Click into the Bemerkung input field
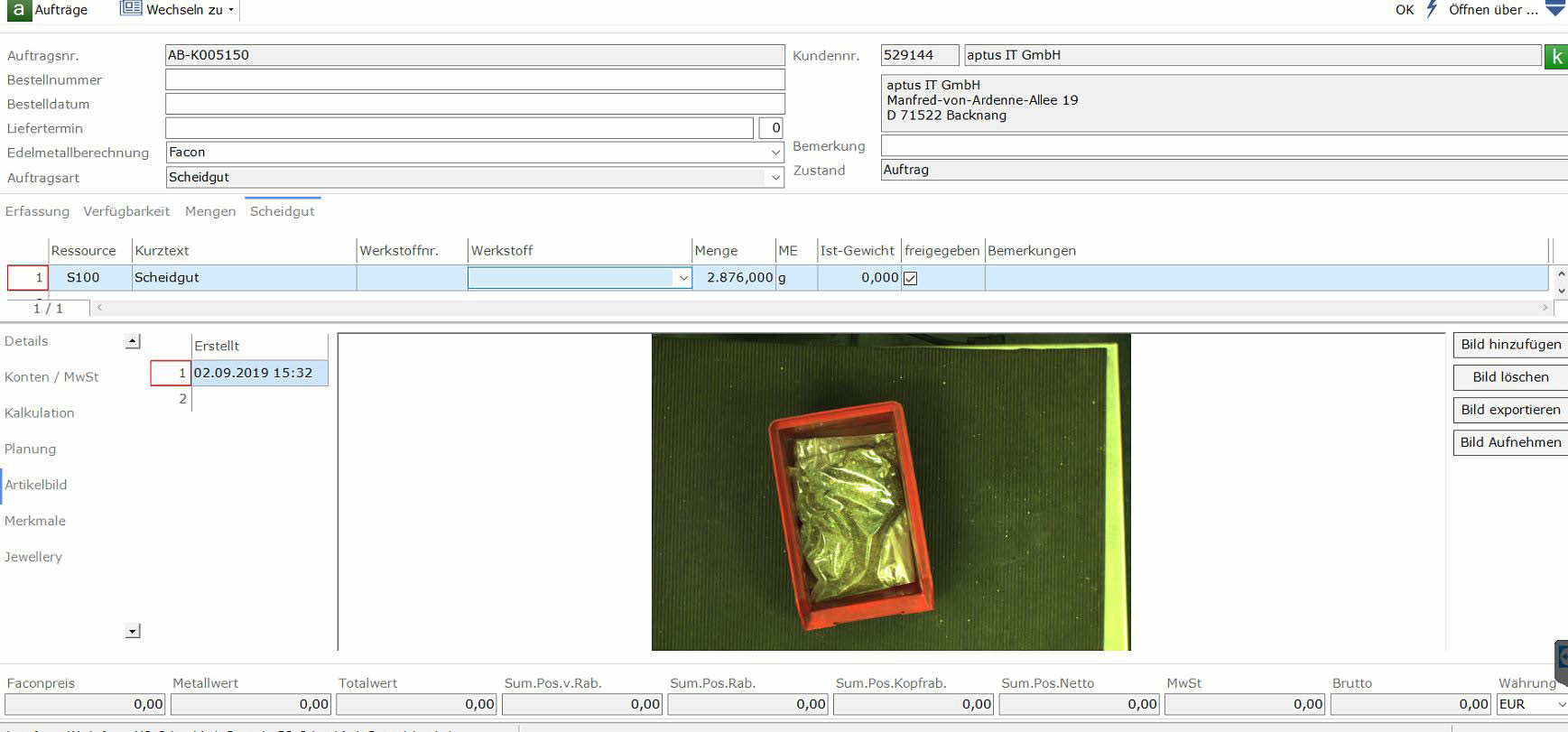Screen dimensions: 1568x732 1224,145
